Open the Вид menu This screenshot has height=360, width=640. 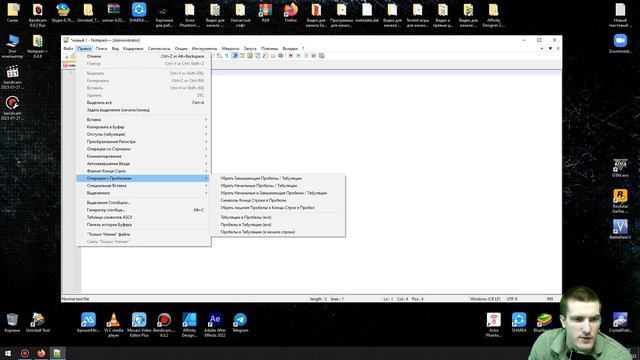[x=116, y=49]
